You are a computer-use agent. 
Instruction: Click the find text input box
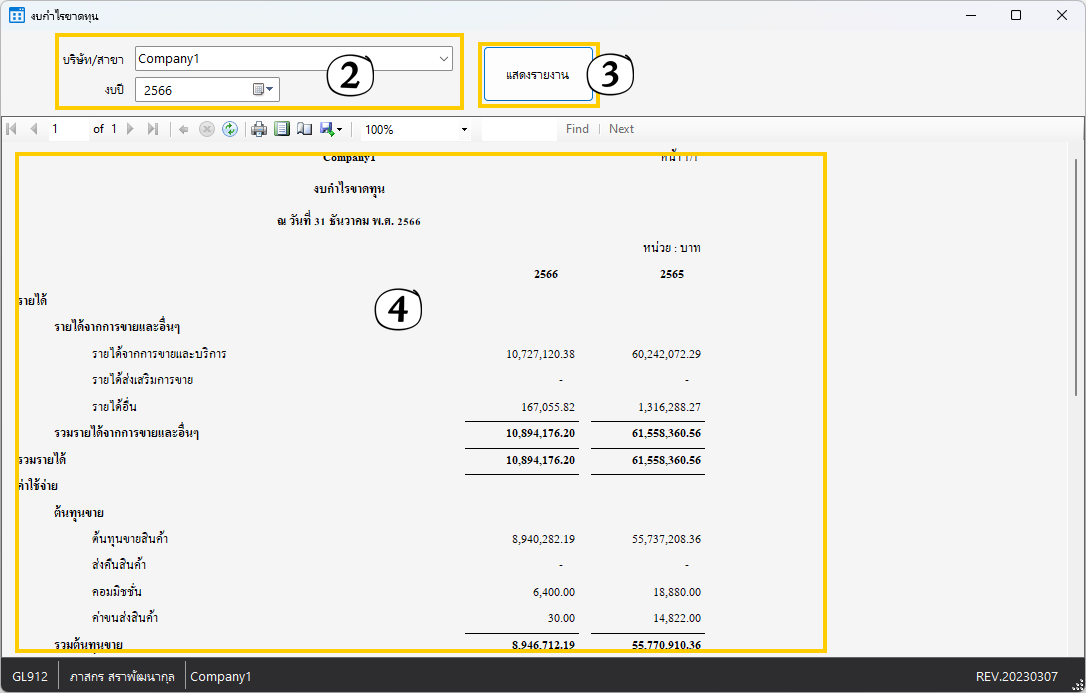tap(518, 129)
